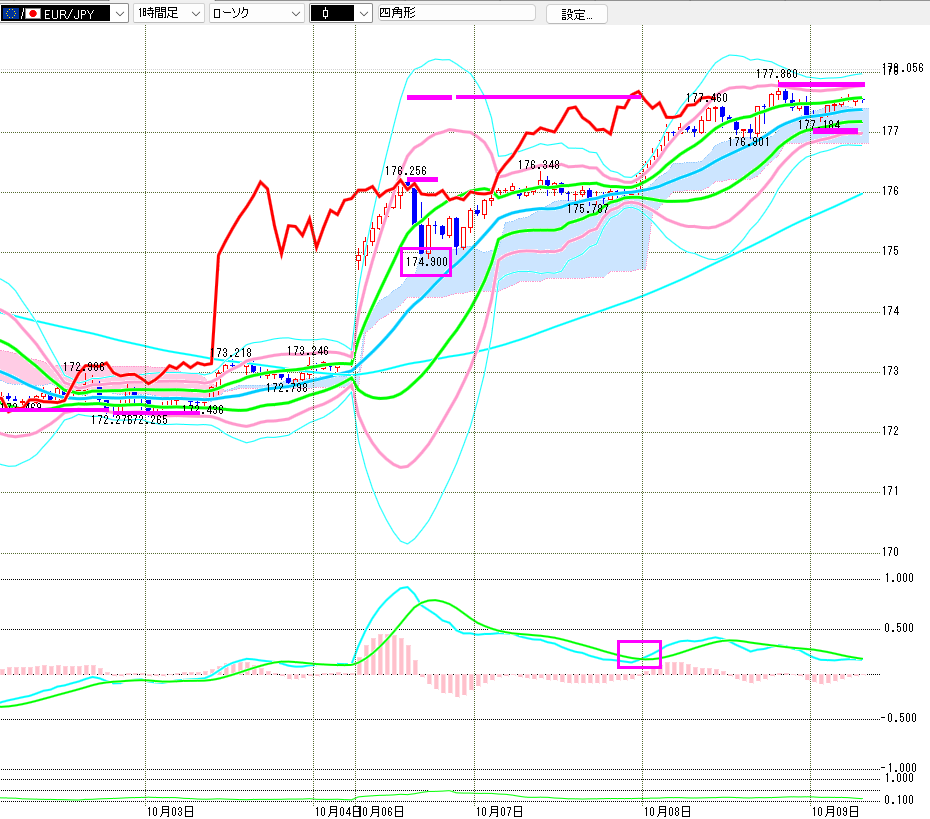Viewport: 930px width, 819px height.
Task: Open the ローソク chart type dropdown
Action: click(x=295, y=14)
